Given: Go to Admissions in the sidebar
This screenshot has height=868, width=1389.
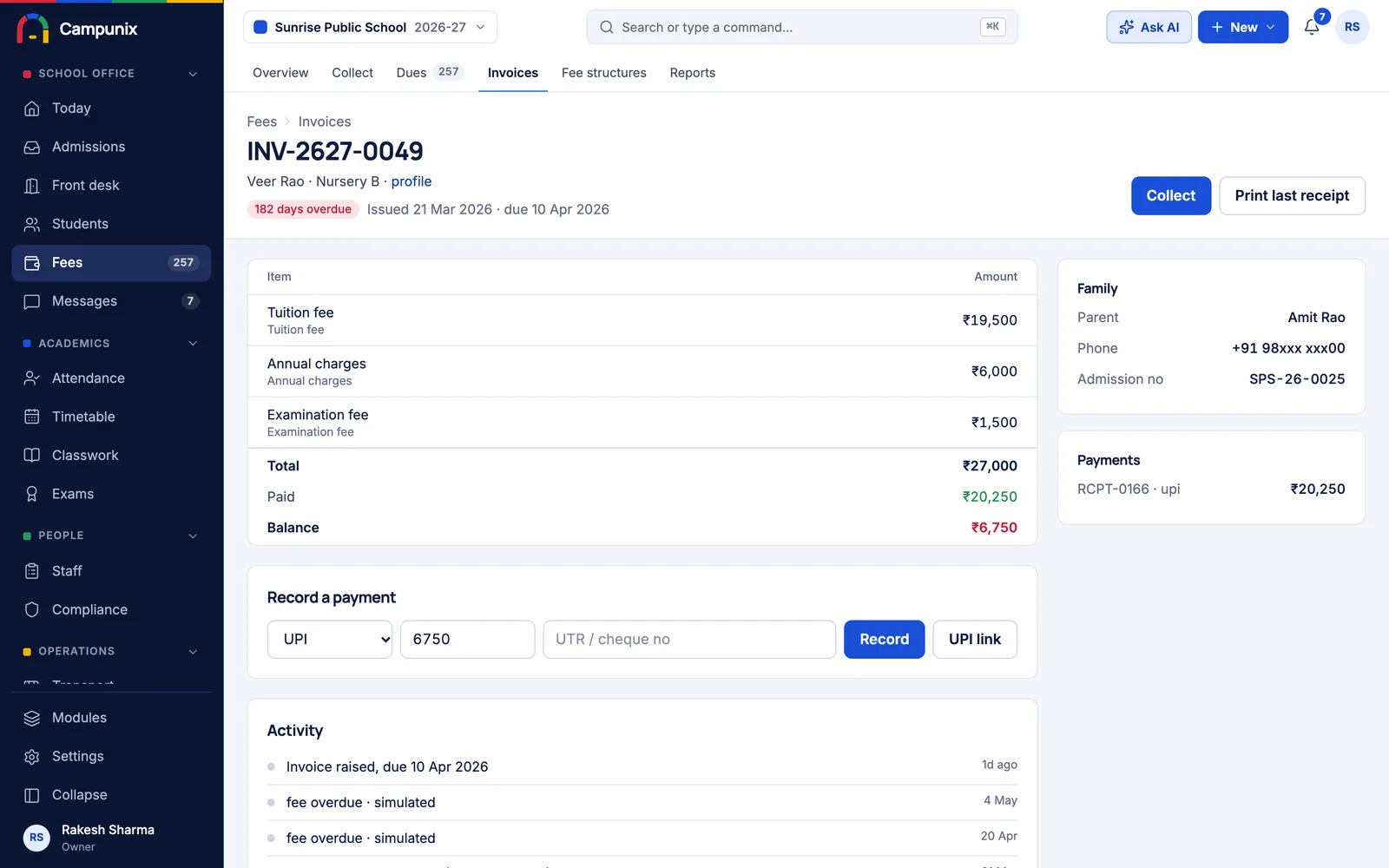Looking at the screenshot, I should tap(111, 147).
